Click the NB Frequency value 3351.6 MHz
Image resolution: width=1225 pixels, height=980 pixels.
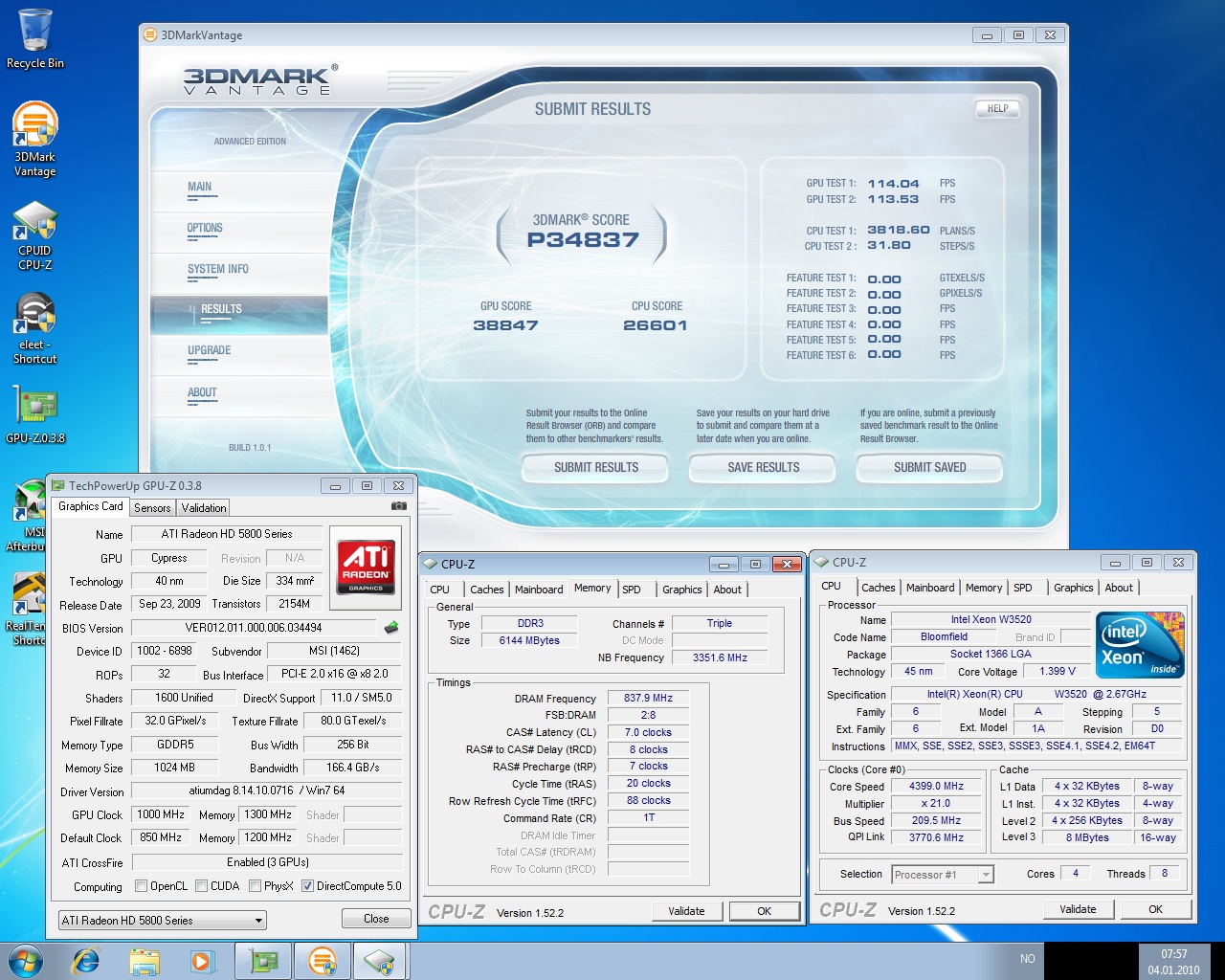[x=720, y=657]
